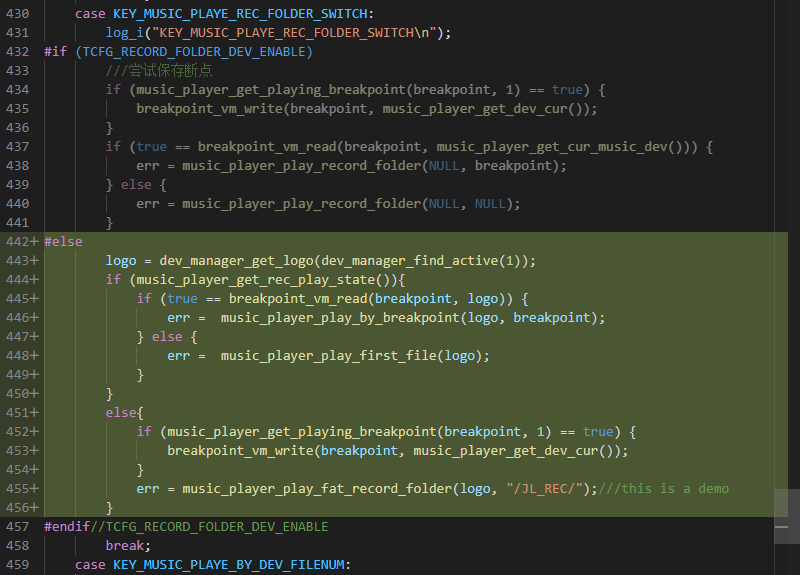The width and height of the screenshot is (800, 575).
Task: Click the #else directive on line 442
Action: pyautogui.click(x=63, y=241)
